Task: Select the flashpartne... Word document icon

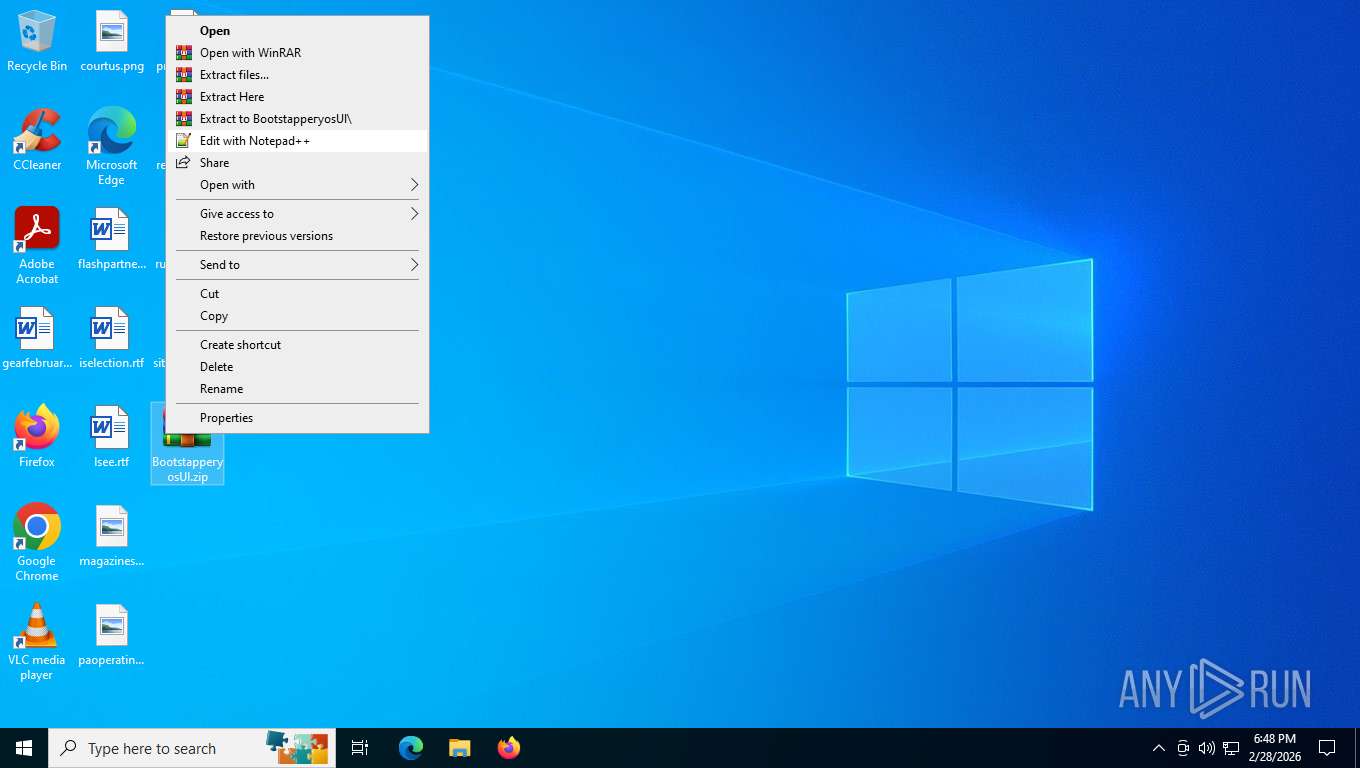Action: point(112,240)
